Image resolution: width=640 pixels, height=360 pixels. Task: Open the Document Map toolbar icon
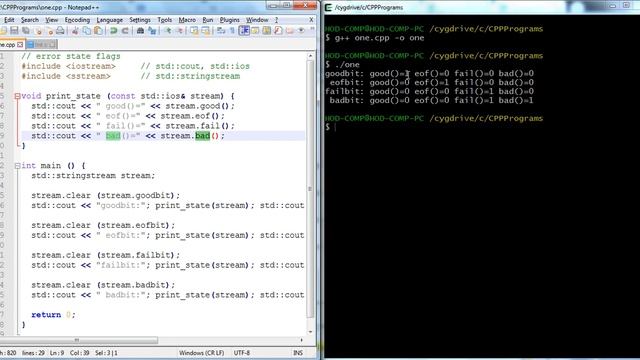pyautogui.click(x=267, y=31)
